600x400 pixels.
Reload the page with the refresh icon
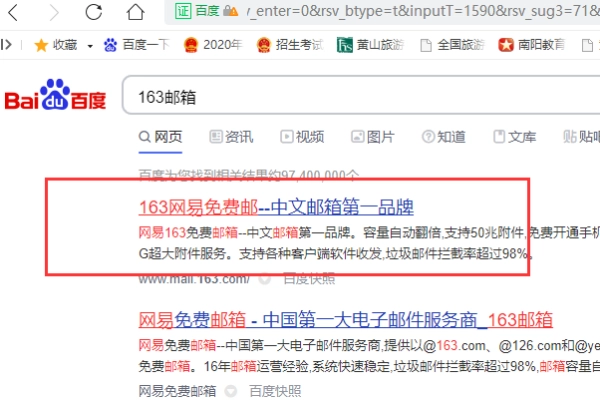[x=94, y=12]
